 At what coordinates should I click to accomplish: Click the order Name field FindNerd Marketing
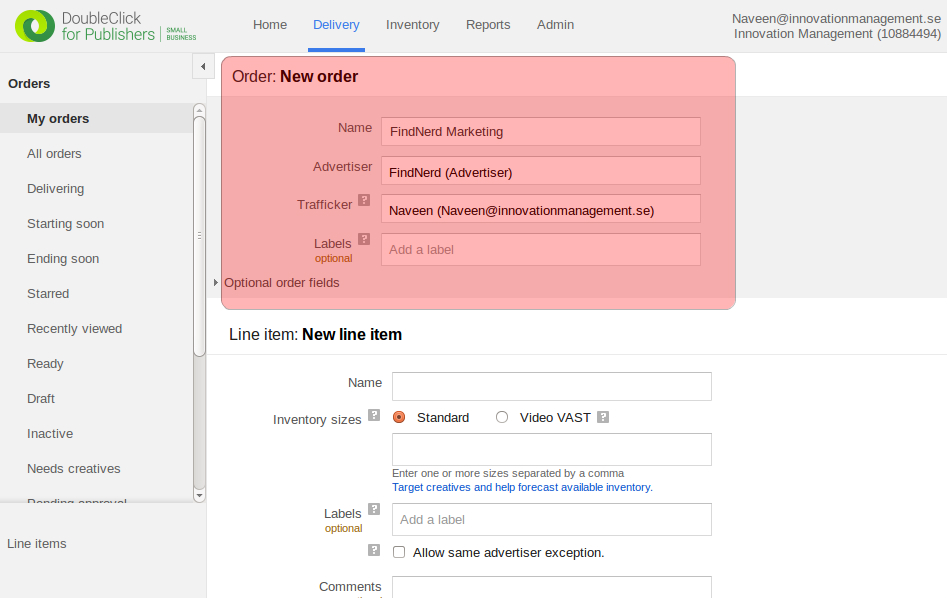pos(541,131)
